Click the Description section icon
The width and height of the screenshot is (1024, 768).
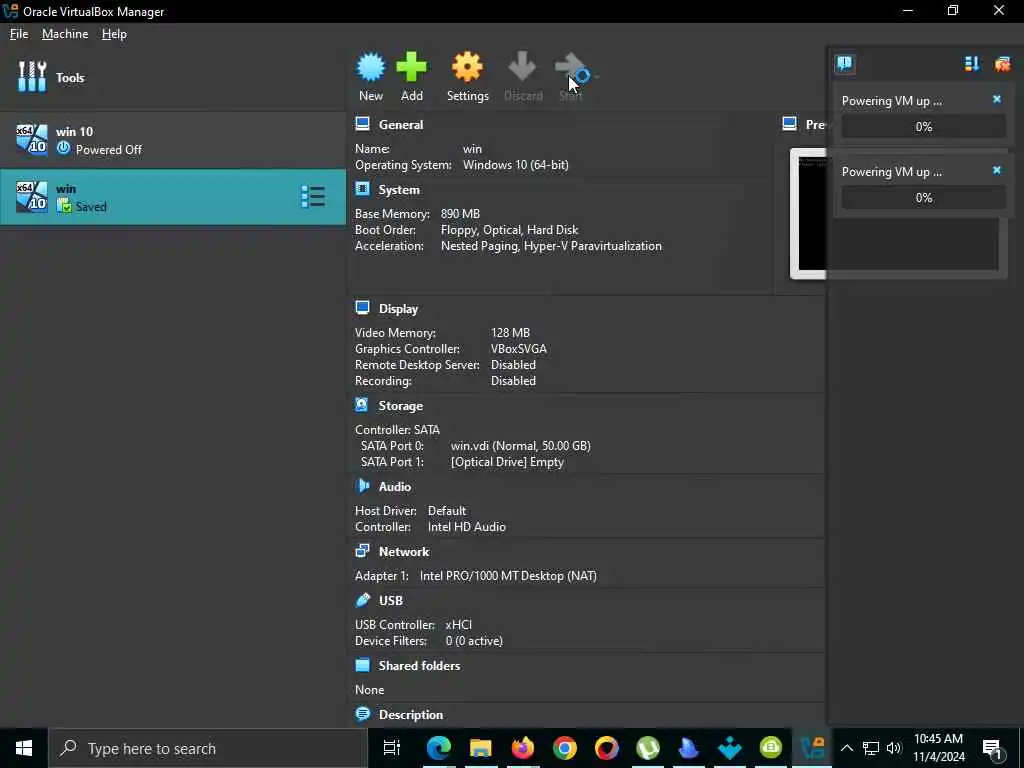(362, 713)
